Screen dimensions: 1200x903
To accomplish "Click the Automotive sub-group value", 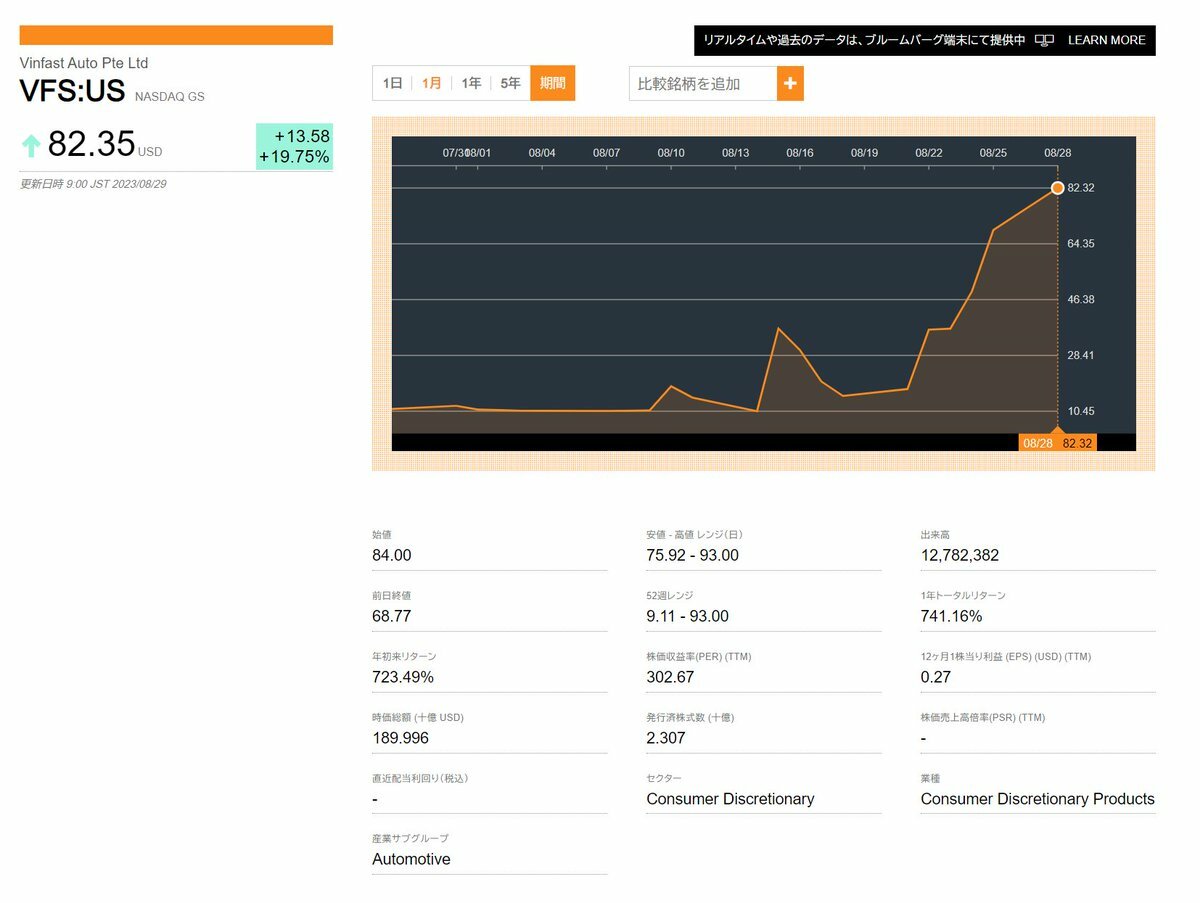I will (x=411, y=859).
